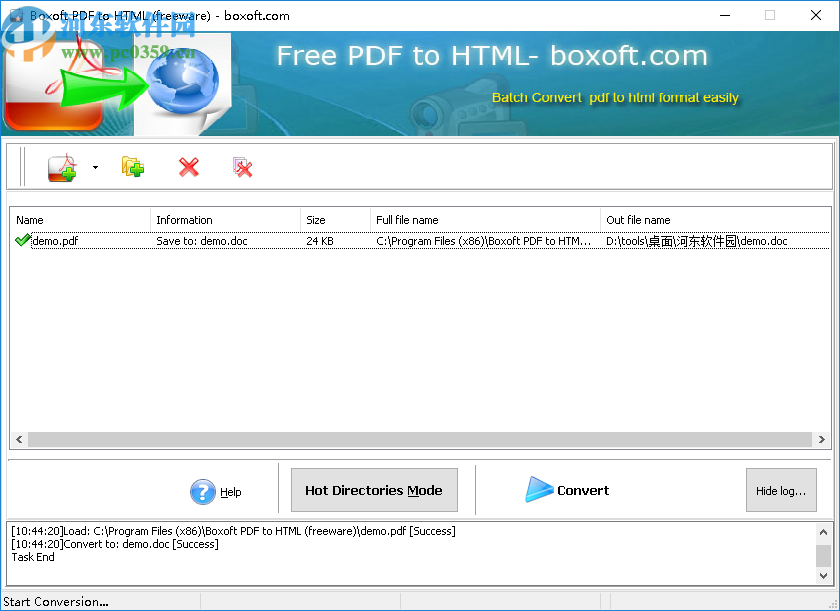
Task: Click the green checkmark beside demo.pdf
Action: (22, 240)
